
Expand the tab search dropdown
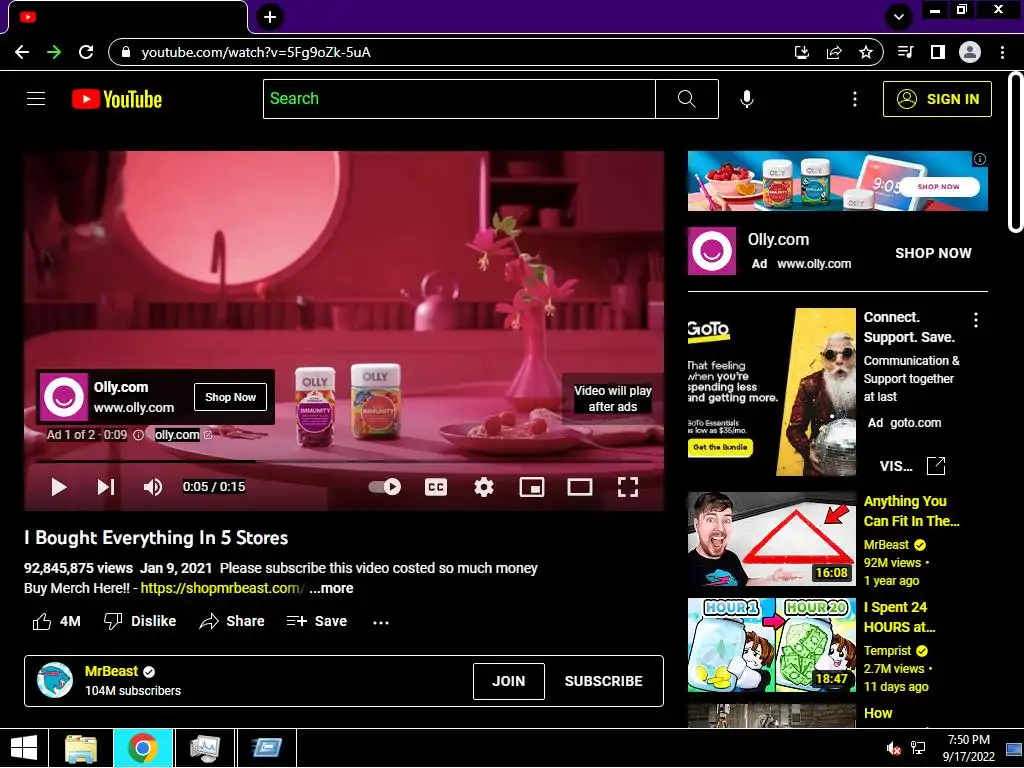(x=899, y=16)
